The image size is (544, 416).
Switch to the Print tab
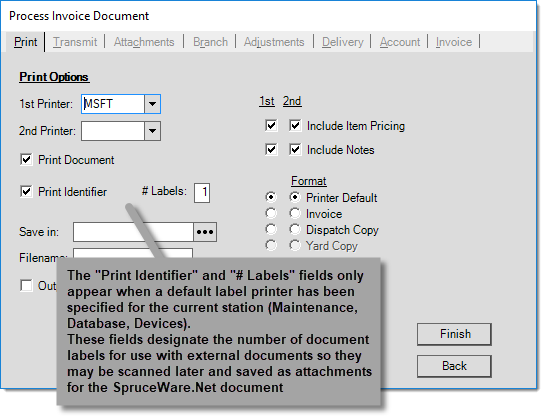pyautogui.click(x=25, y=42)
